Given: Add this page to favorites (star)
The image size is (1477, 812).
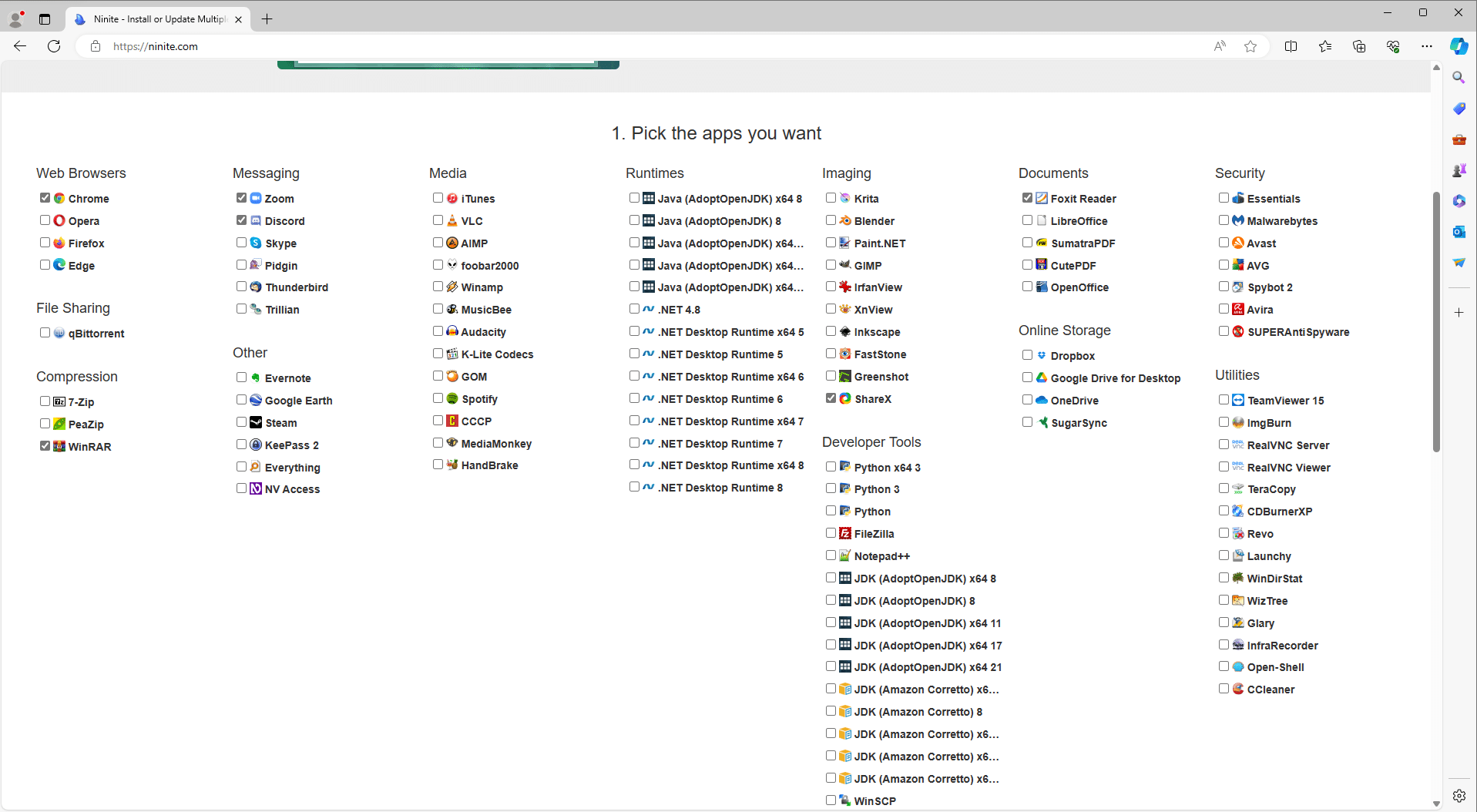Looking at the screenshot, I should tap(1250, 46).
